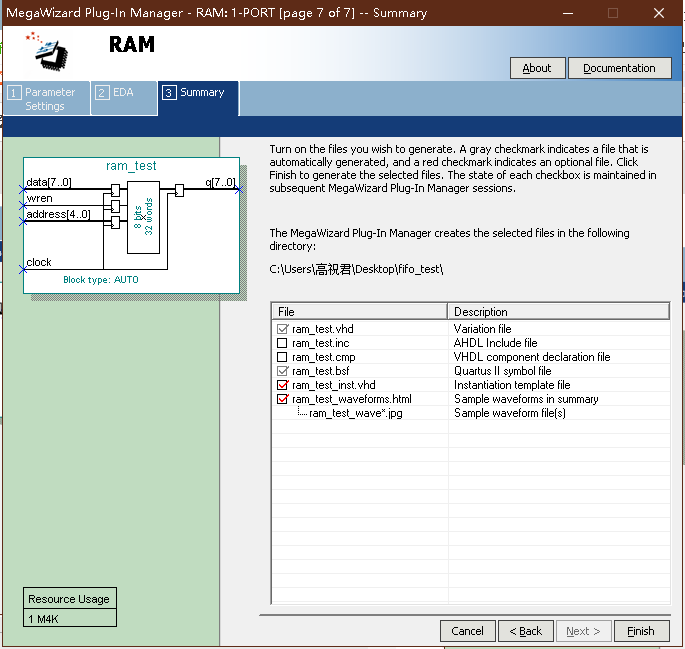
Task: Click 'VHDL component declaration file' text
Action: point(532,357)
